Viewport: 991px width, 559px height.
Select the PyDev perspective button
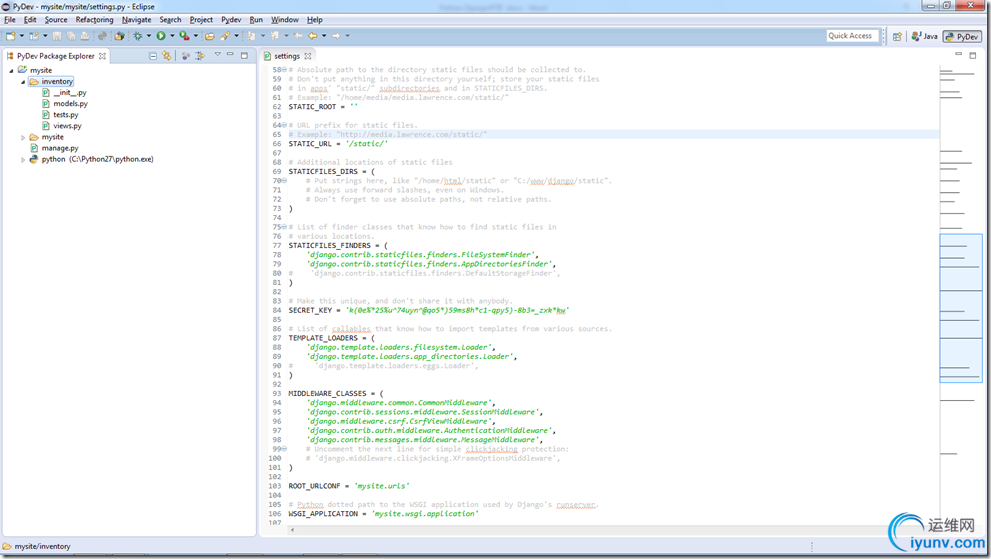962,37
